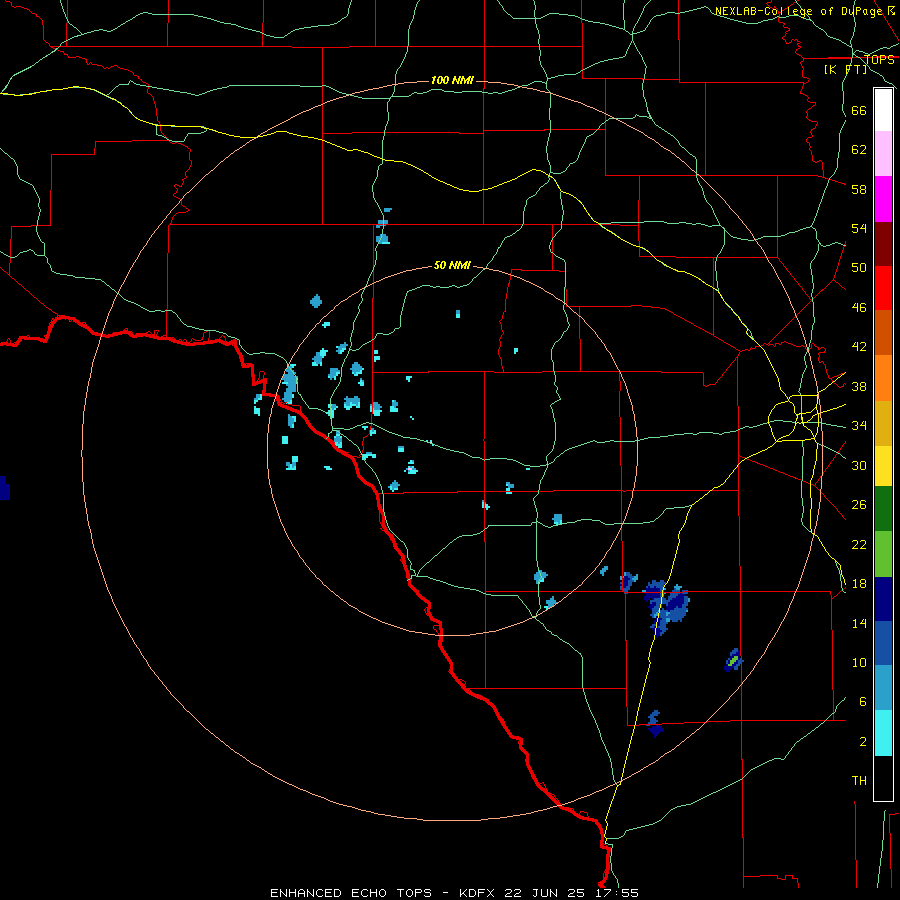The height and width of the screenshot is (900, 900).
Task: Click the navy blue block at left edge
Action: click(x=5, y=488)
